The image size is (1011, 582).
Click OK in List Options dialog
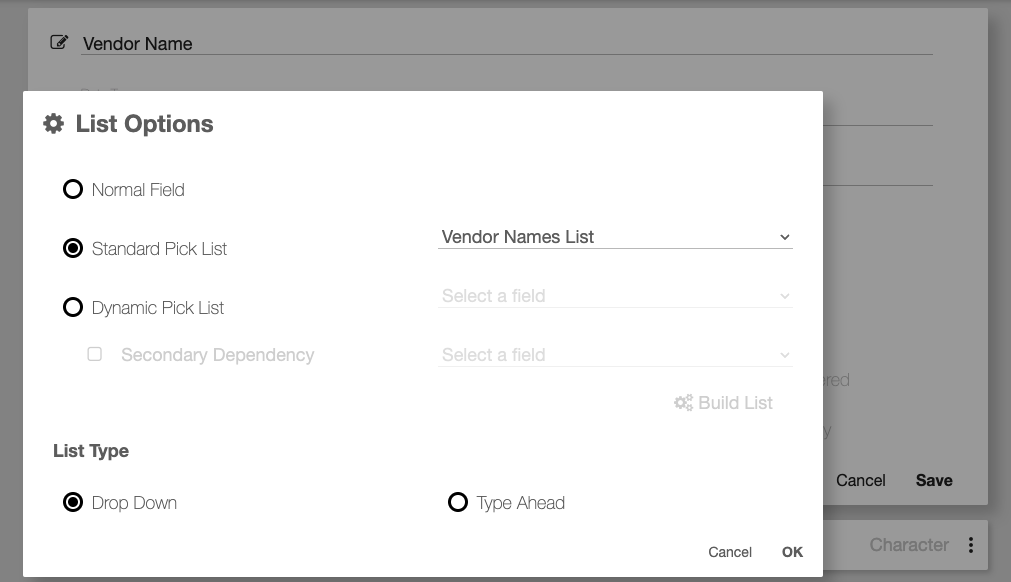pos(792,552)
